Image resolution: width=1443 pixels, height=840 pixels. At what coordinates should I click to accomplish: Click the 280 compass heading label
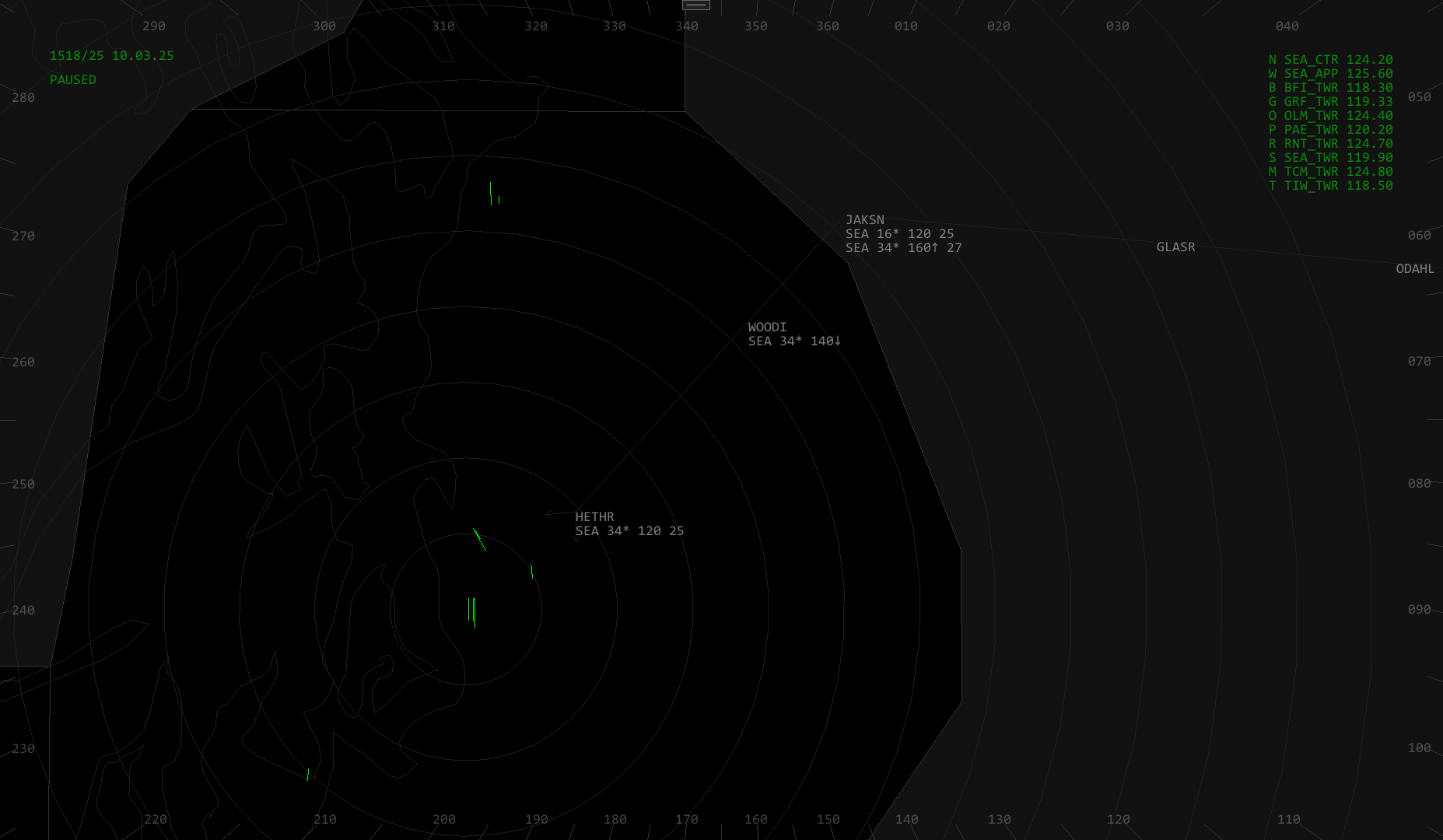point(23,98)
